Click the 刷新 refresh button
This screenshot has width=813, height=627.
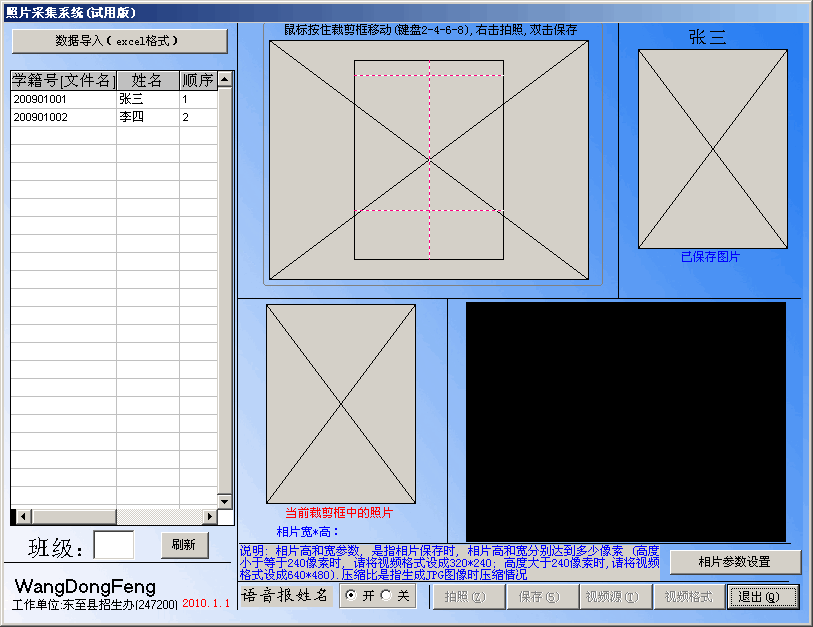pos(184,545)
